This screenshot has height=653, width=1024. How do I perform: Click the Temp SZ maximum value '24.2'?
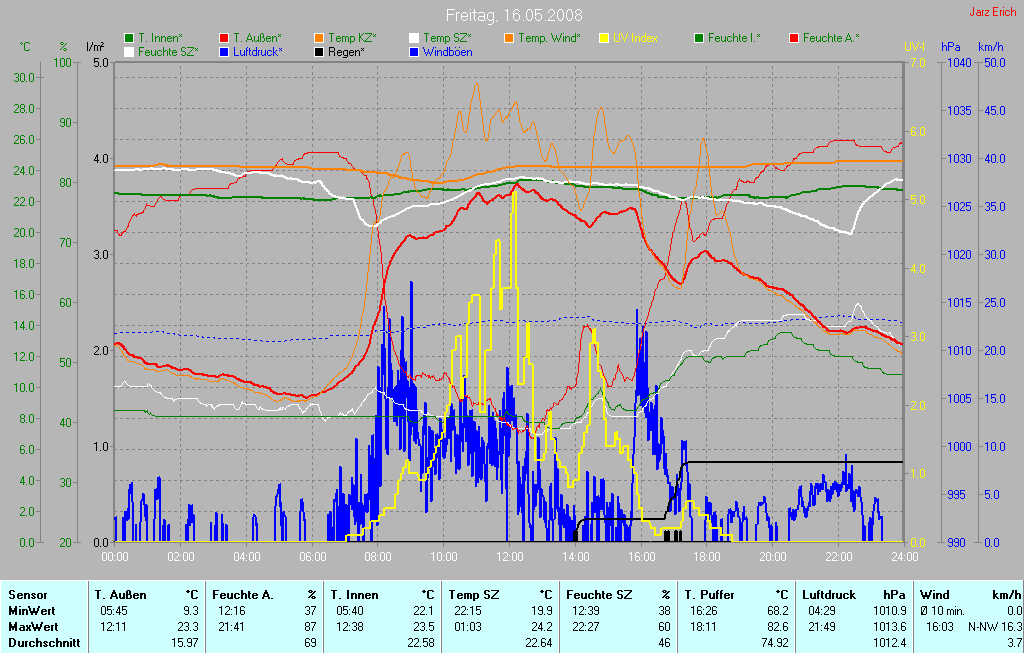[543, 627]
